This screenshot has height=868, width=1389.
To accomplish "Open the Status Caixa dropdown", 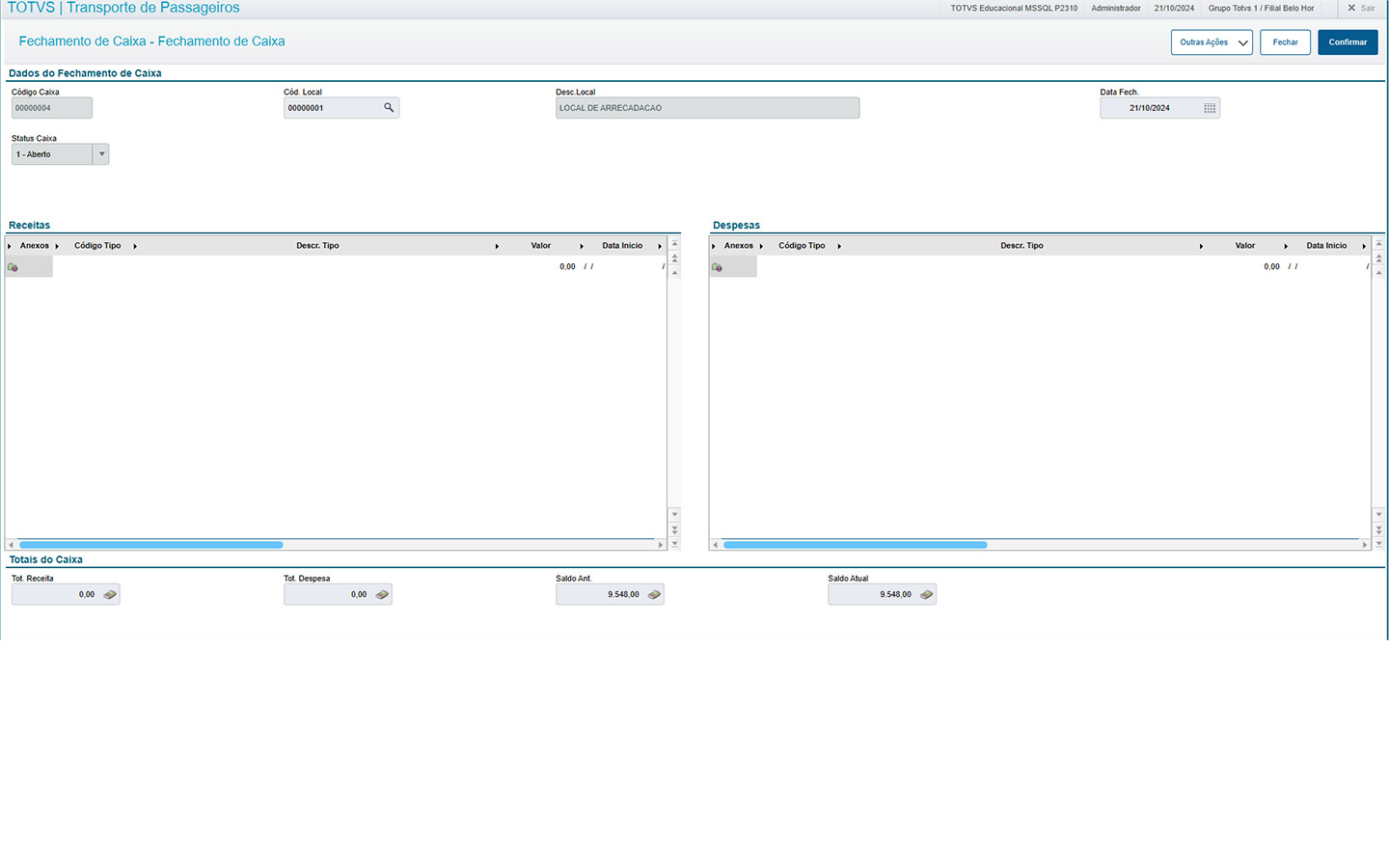I will pyautogui.click(x=101, y=154).
